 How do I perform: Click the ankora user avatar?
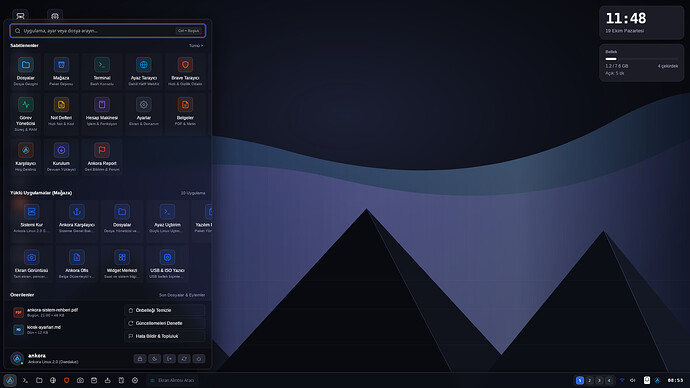pyautogui.click(x=17, y=359)
